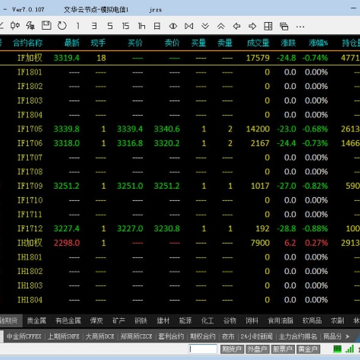Click the circular refresh icon

62,26
